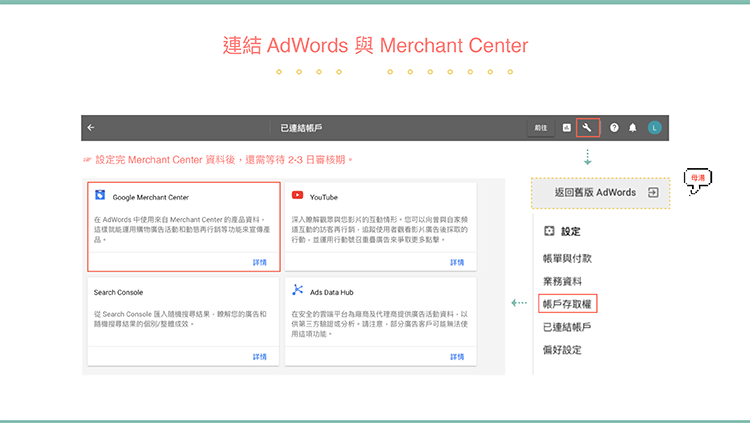Select the Ads Data Hub card title

pos(331,292)
